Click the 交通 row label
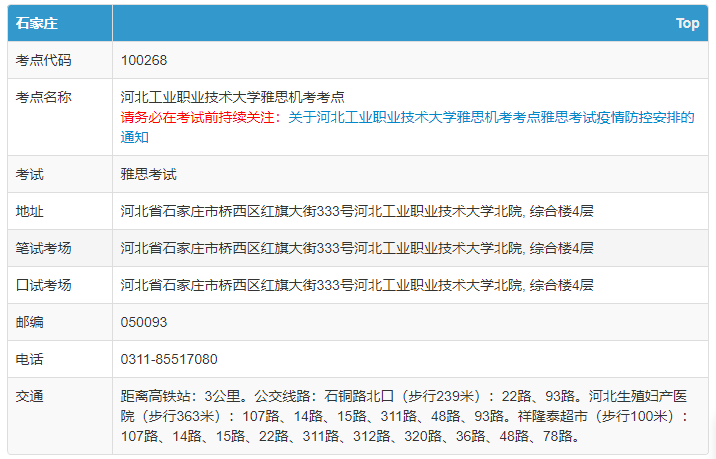Screen dimensions: 716x459 (30, 396)
